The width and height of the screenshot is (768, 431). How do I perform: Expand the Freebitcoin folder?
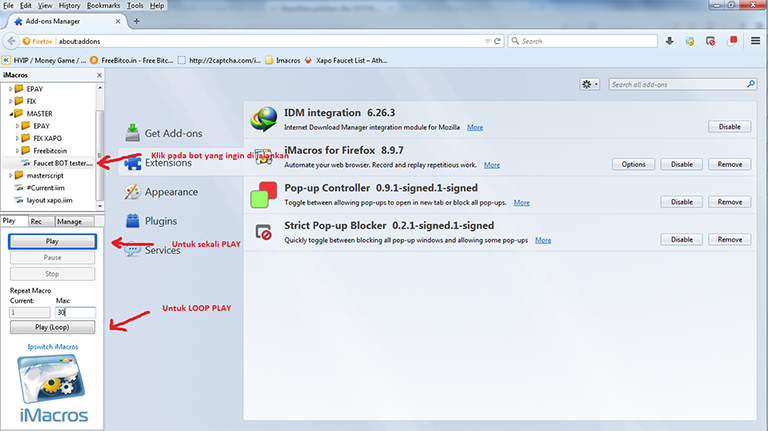pos(17,150)
